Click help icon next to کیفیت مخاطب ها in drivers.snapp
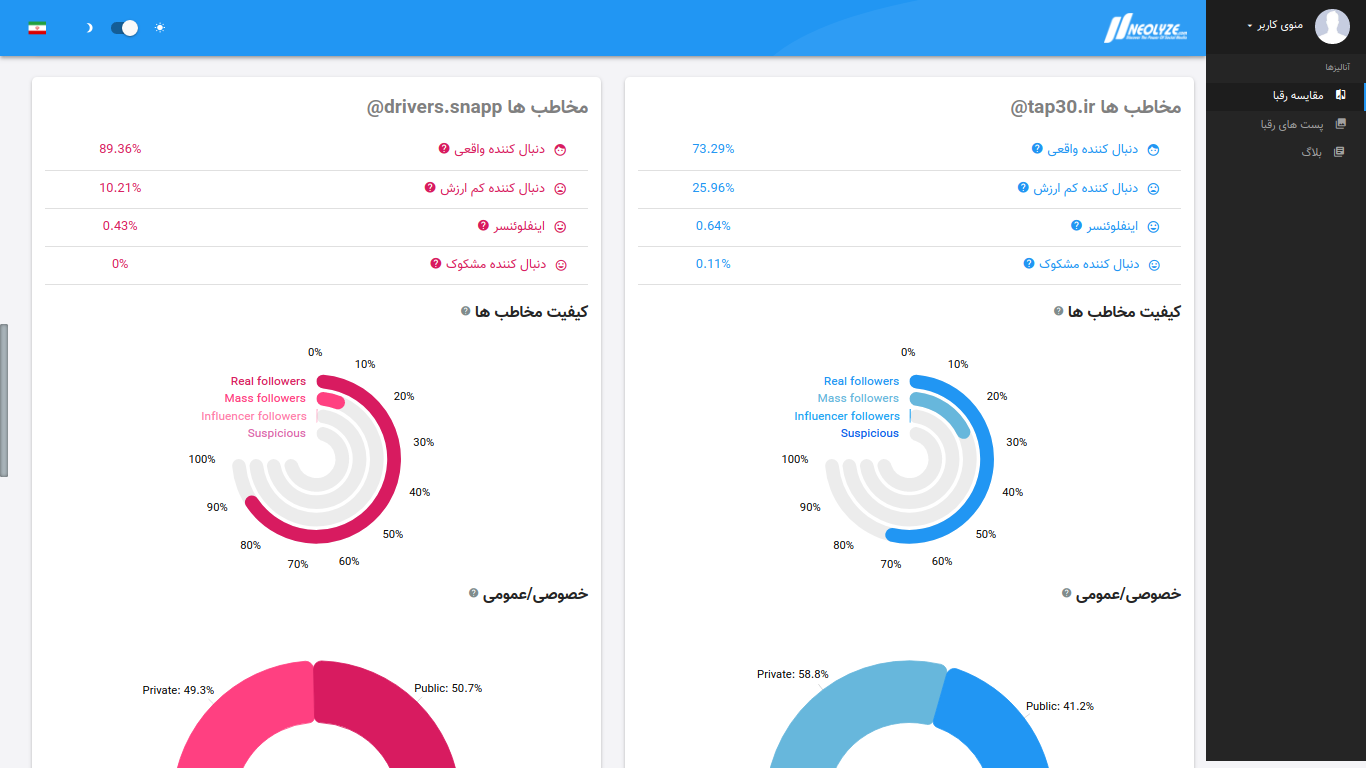This screenshot has width=1366, height=768. [x=465, y=311]
